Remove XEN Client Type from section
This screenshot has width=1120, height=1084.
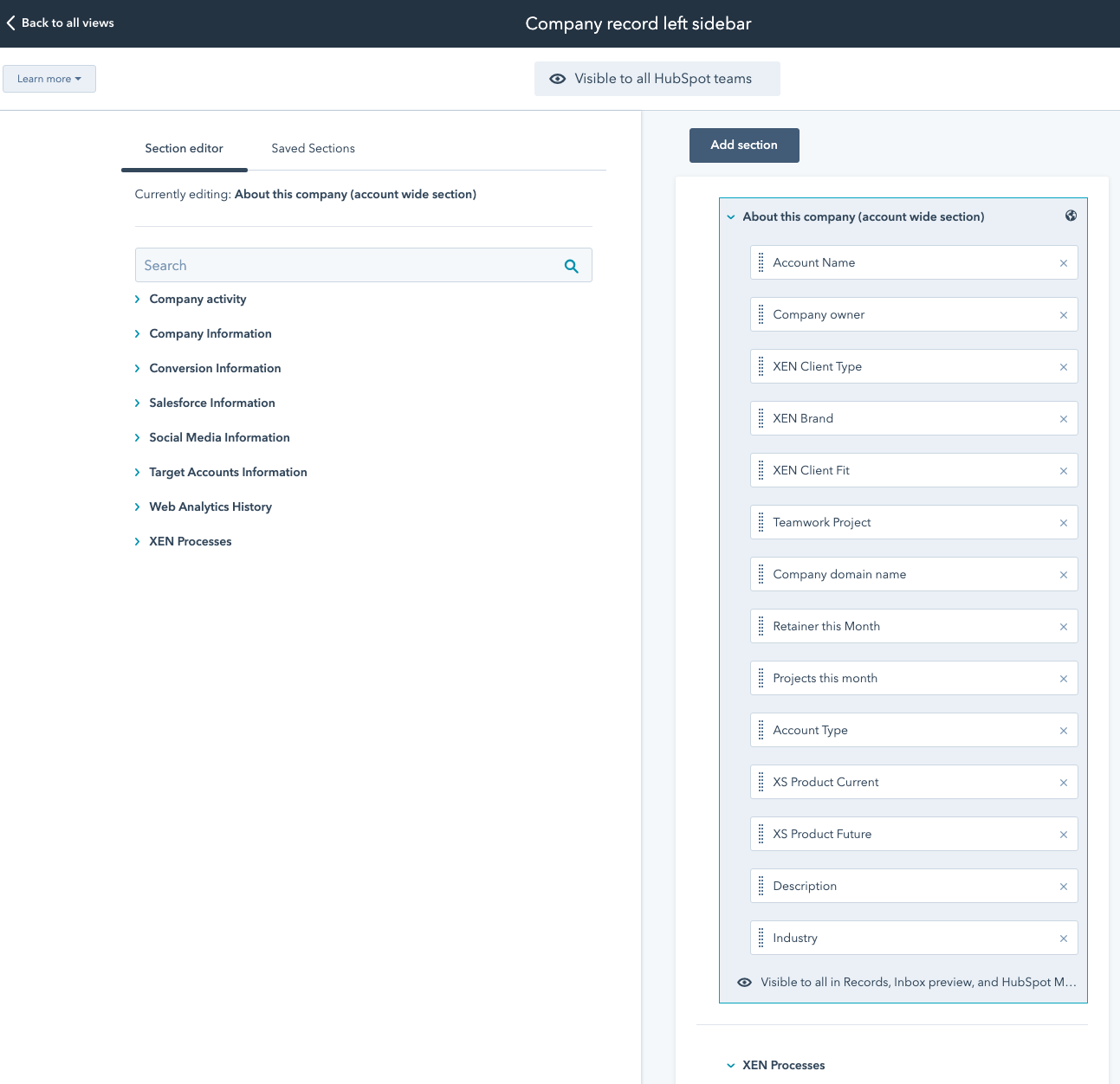coord(1063,367)
